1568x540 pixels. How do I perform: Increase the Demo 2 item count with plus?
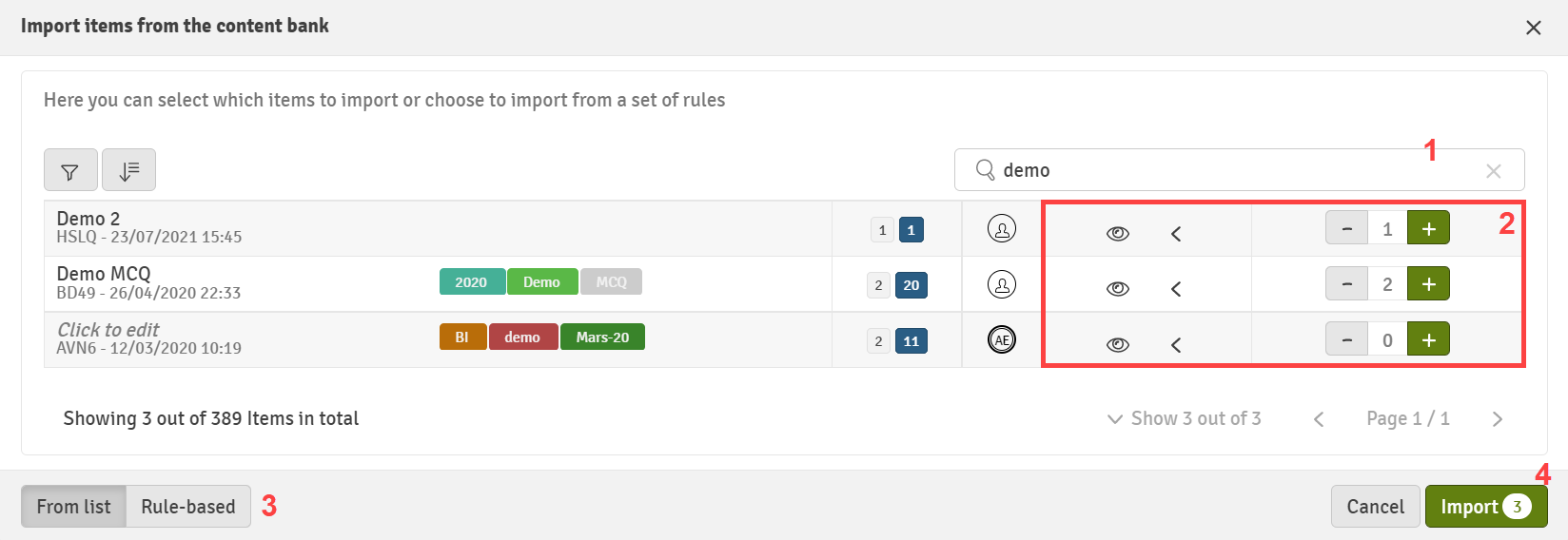click(1428, 228)
